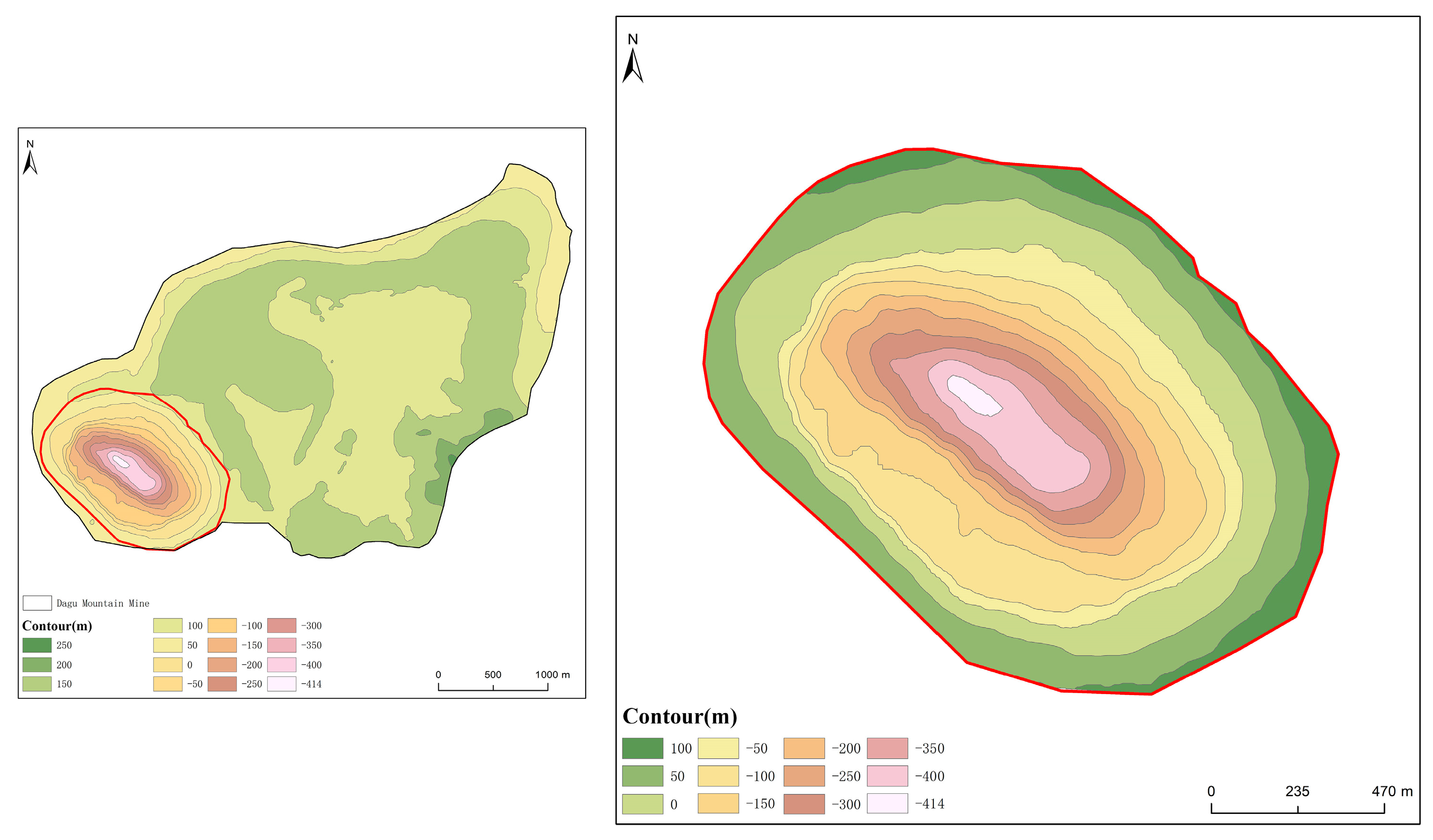Image resolution: width=1433 pixels, height=840 pixels.
Task: Pick the -414 swatch in left legend
Action: [x=281, y=684]
